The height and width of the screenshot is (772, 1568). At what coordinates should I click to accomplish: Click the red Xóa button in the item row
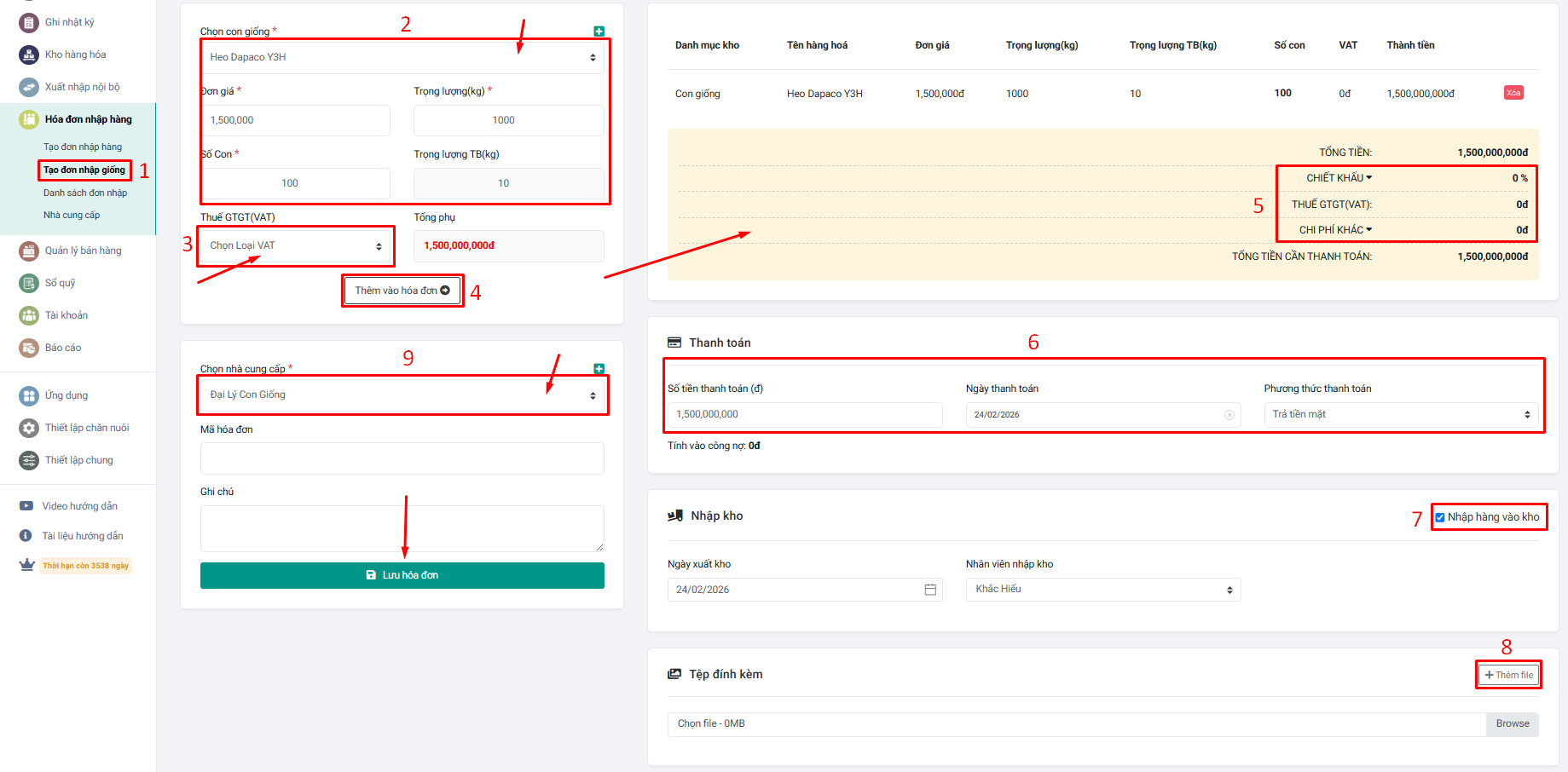coord(1513,93)
